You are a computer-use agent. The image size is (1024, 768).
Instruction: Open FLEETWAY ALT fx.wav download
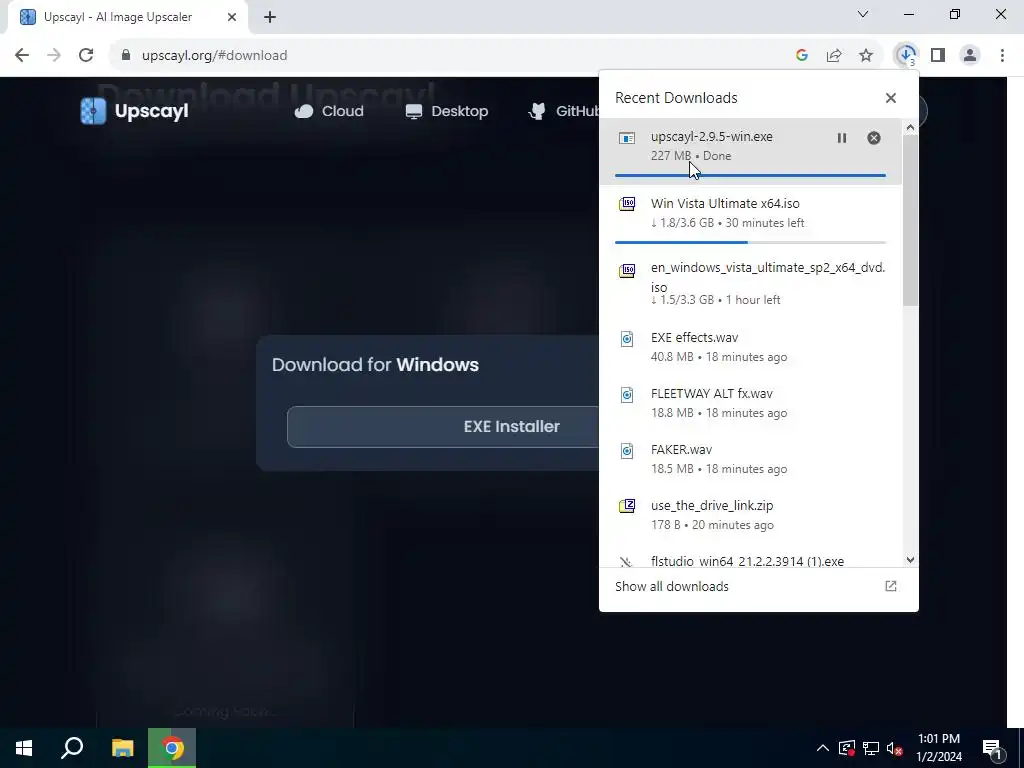point(750,403)
